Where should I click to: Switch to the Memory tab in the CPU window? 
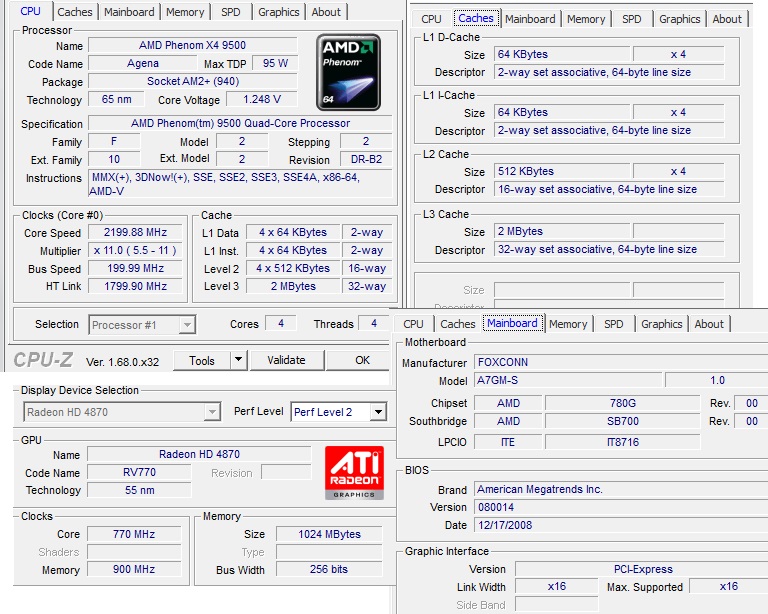click(x=185, y=12)
